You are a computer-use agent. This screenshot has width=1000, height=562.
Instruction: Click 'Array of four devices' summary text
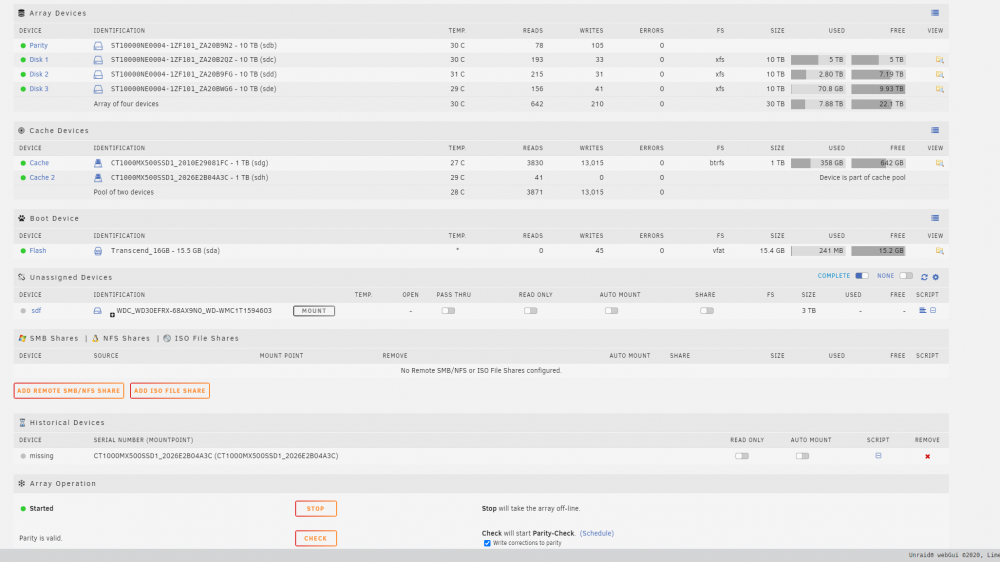click(126, 104)
